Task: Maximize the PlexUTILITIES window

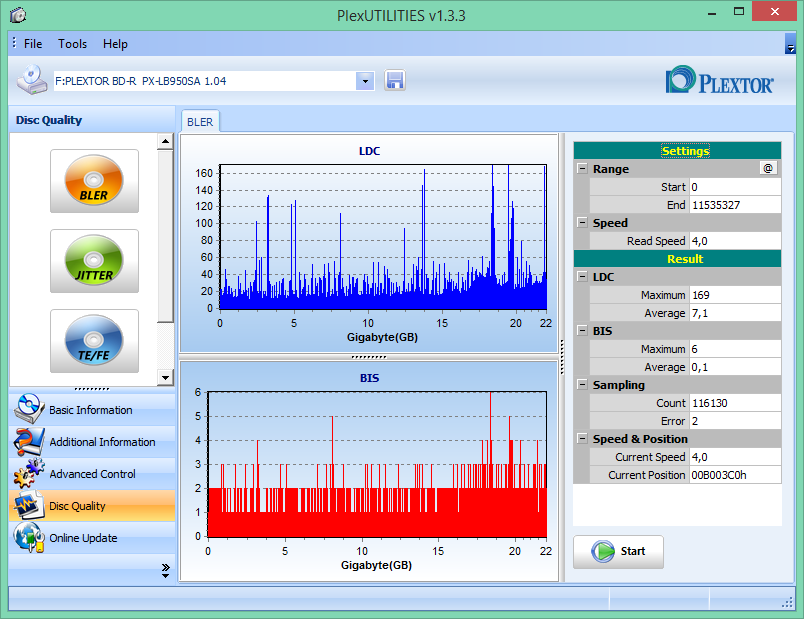Action: pyautogui.click(x=738, y=12)
